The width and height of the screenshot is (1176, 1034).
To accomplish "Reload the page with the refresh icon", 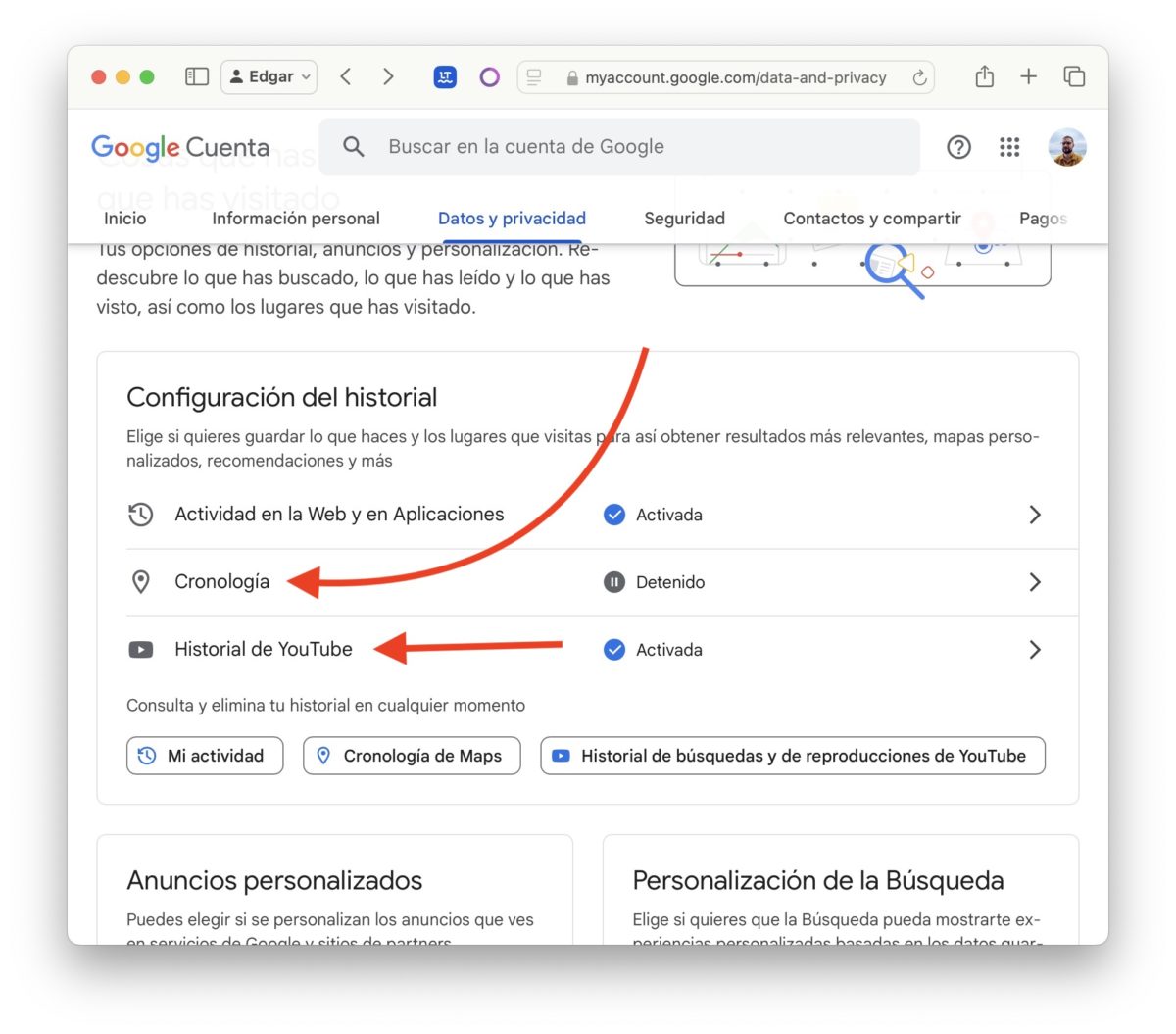I will pos(919,77).
